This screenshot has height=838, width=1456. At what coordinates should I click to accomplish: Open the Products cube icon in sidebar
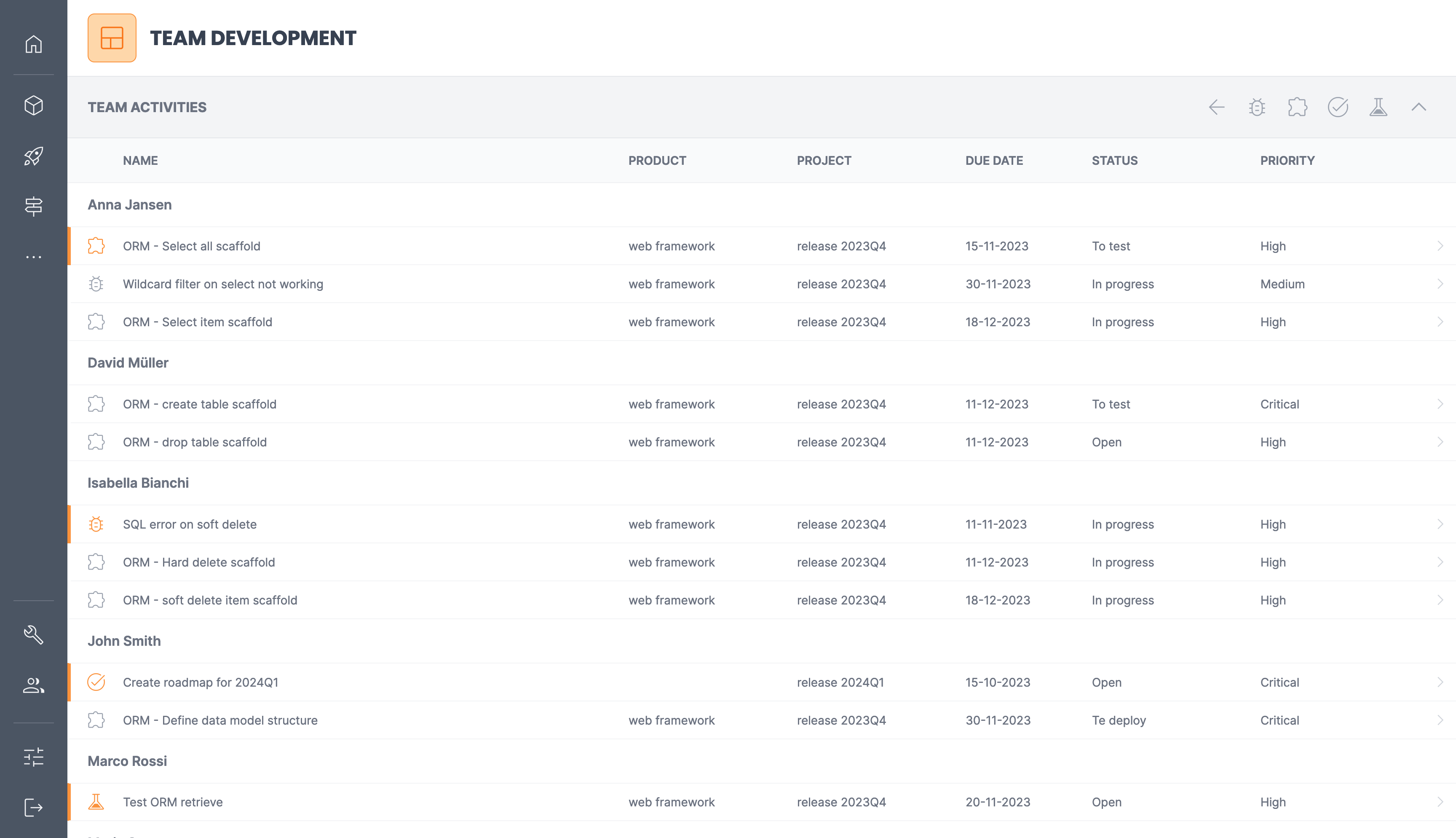click(33, 105)
